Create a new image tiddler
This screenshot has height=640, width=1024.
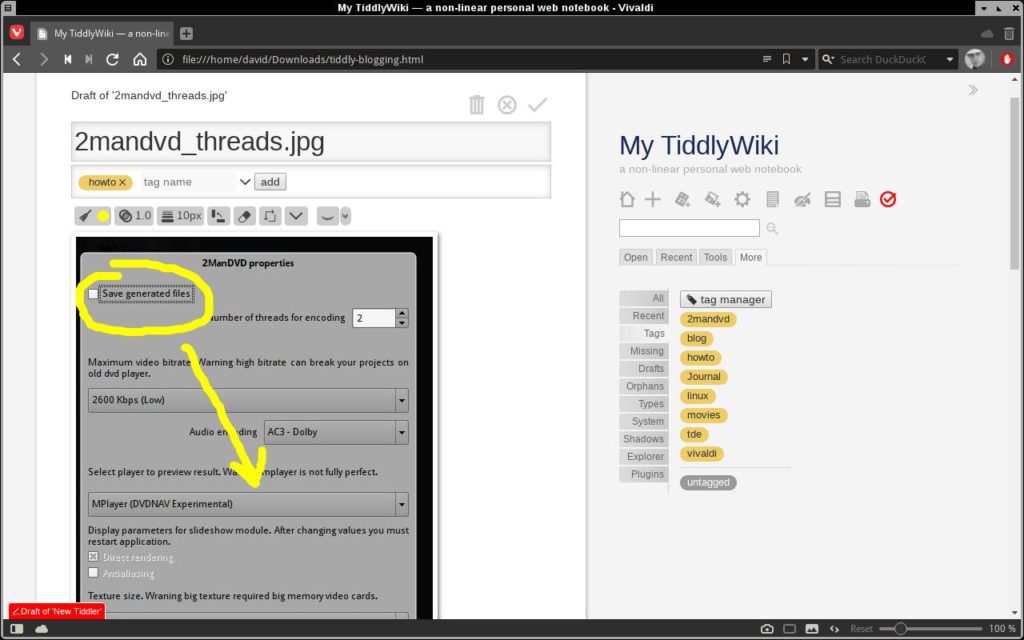click(712, 199)
